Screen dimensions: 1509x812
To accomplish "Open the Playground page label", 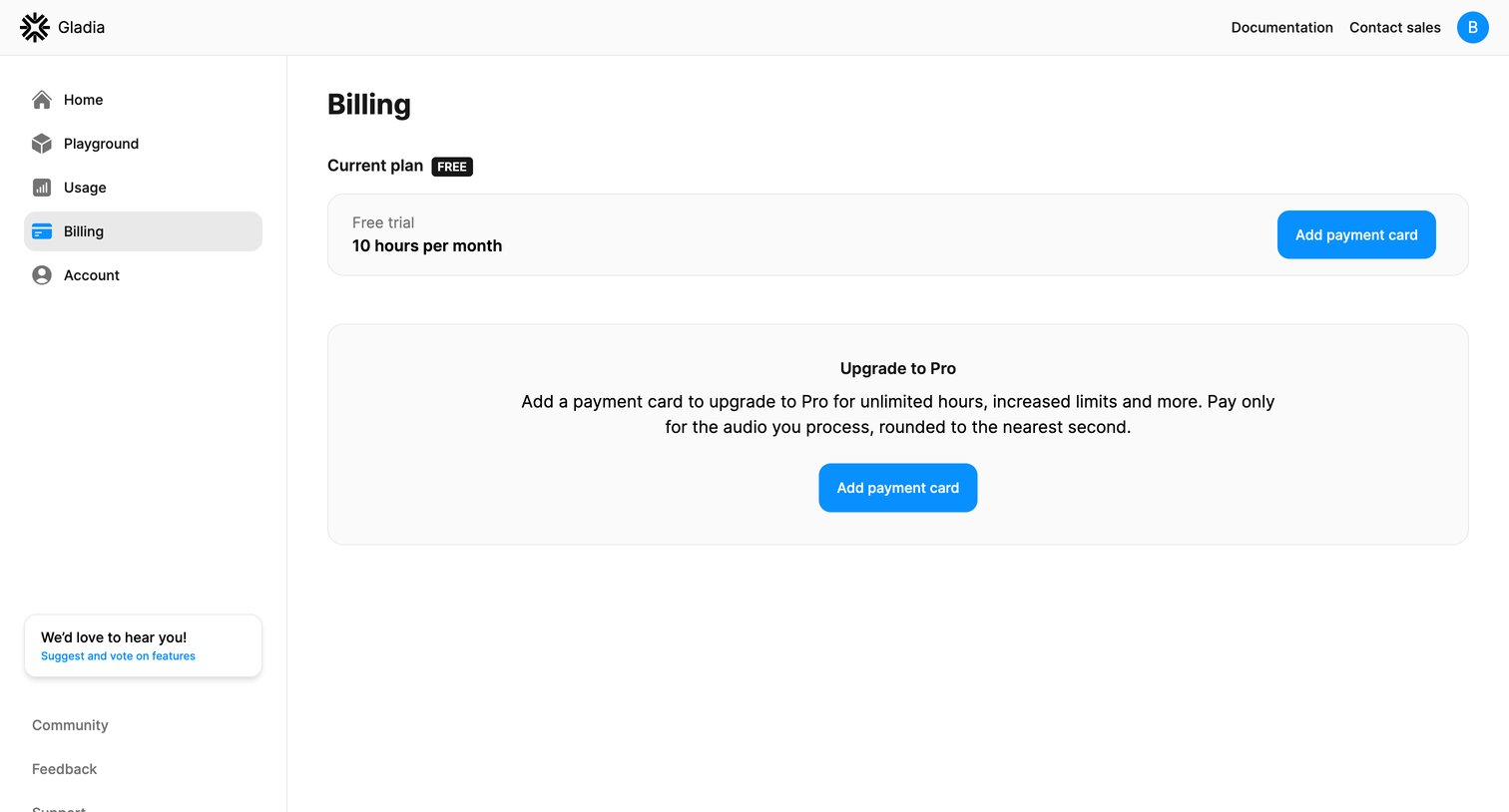I will tap(101, 144).
